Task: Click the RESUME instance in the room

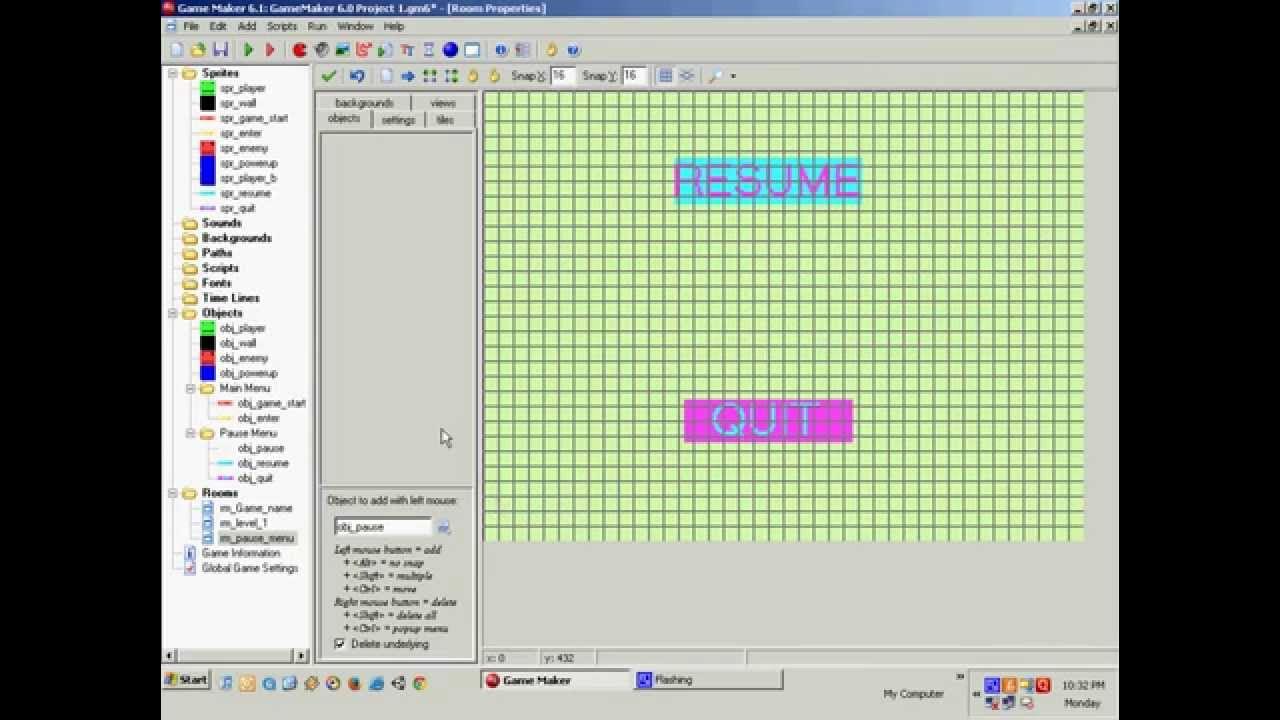Action: click(767, 182)
